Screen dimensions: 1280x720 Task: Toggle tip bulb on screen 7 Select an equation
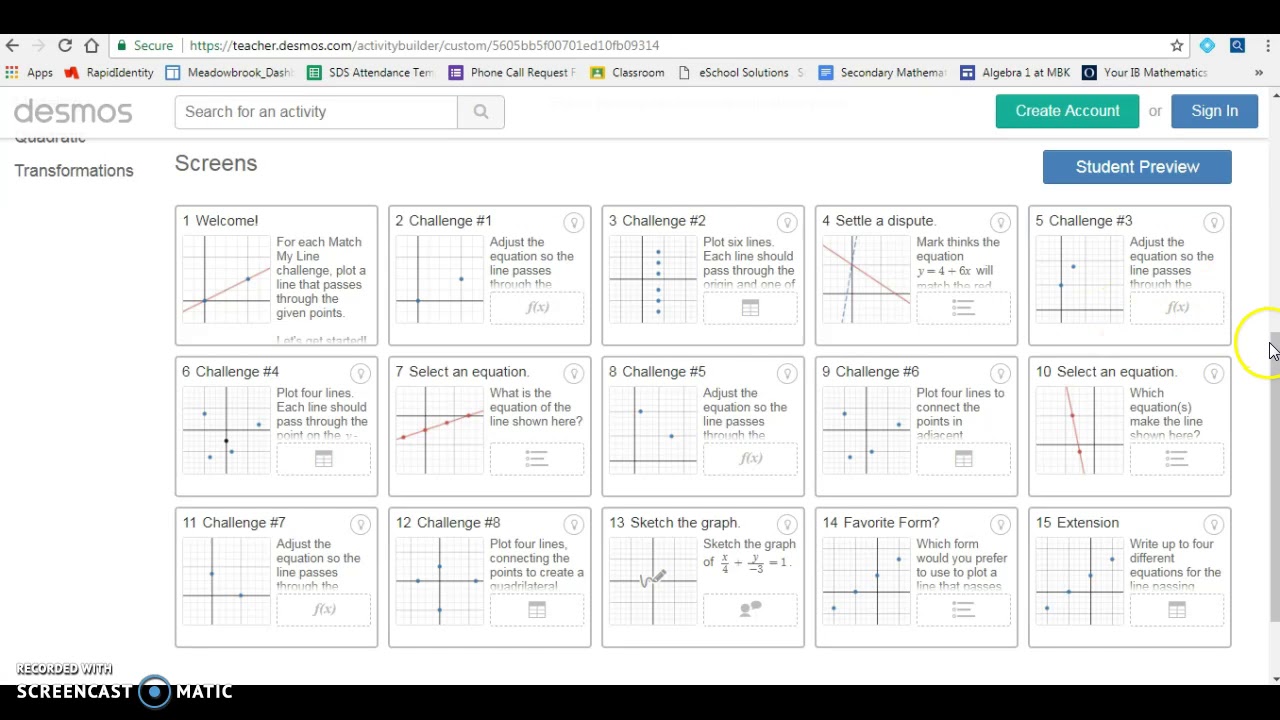tap(573, 373)
